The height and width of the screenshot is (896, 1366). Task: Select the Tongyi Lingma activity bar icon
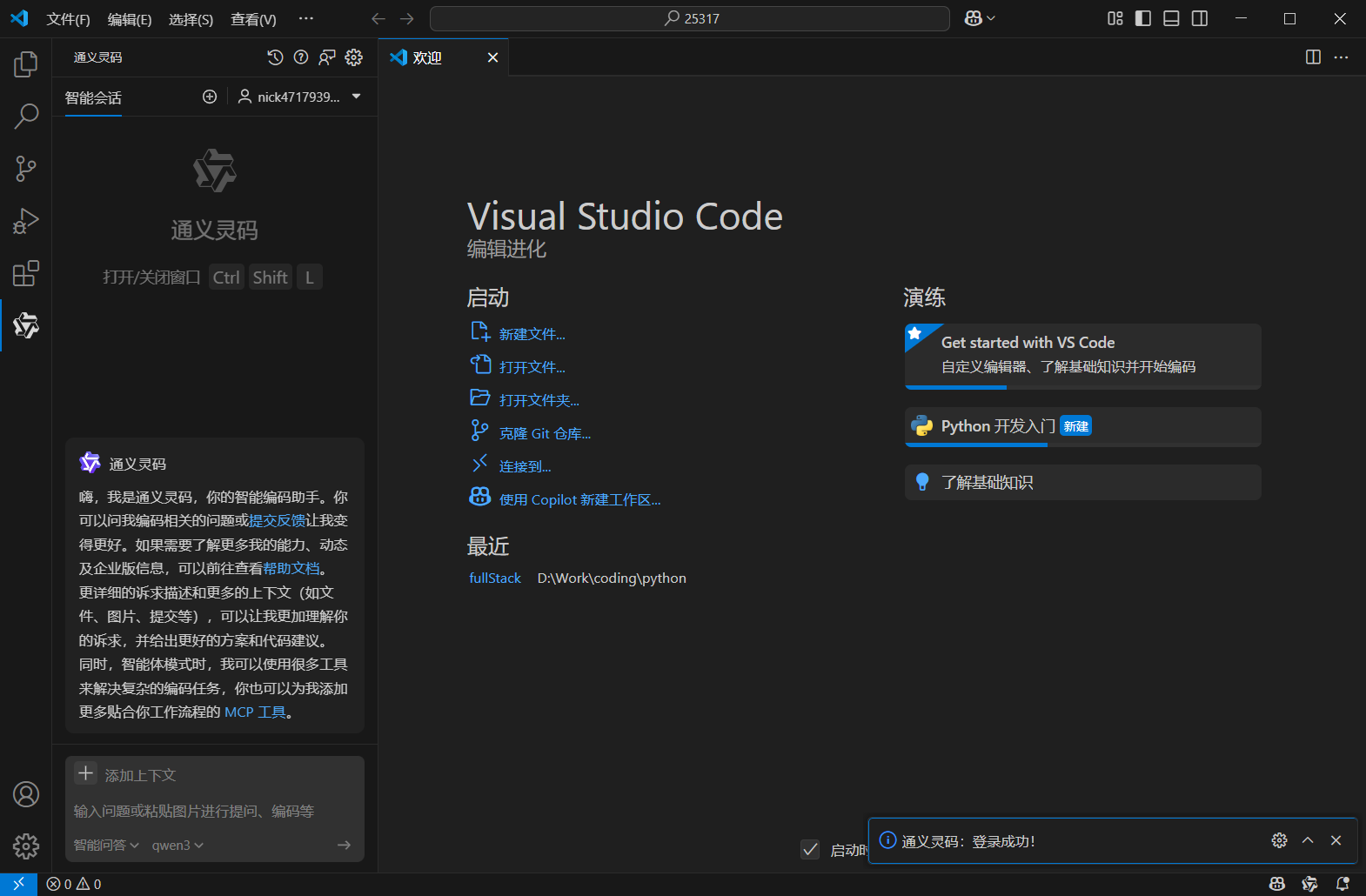[26, 325]
